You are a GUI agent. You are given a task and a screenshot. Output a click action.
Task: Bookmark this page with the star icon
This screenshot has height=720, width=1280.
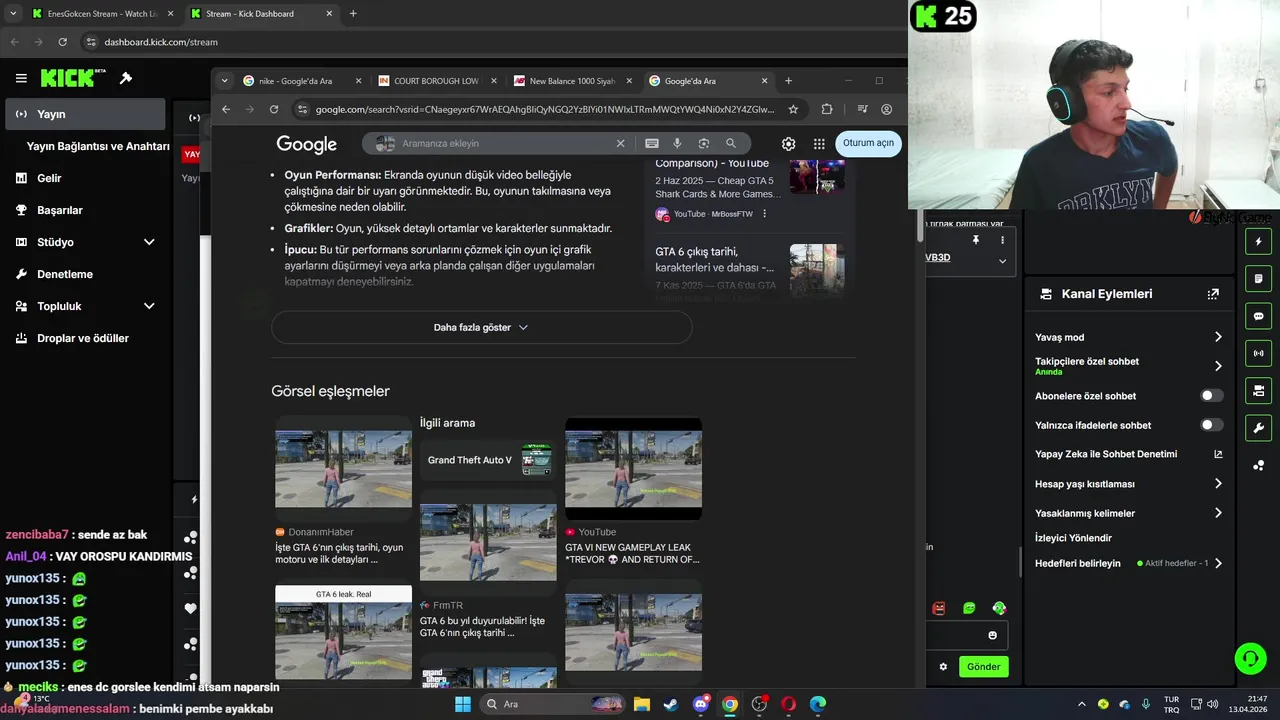(793, 109)
